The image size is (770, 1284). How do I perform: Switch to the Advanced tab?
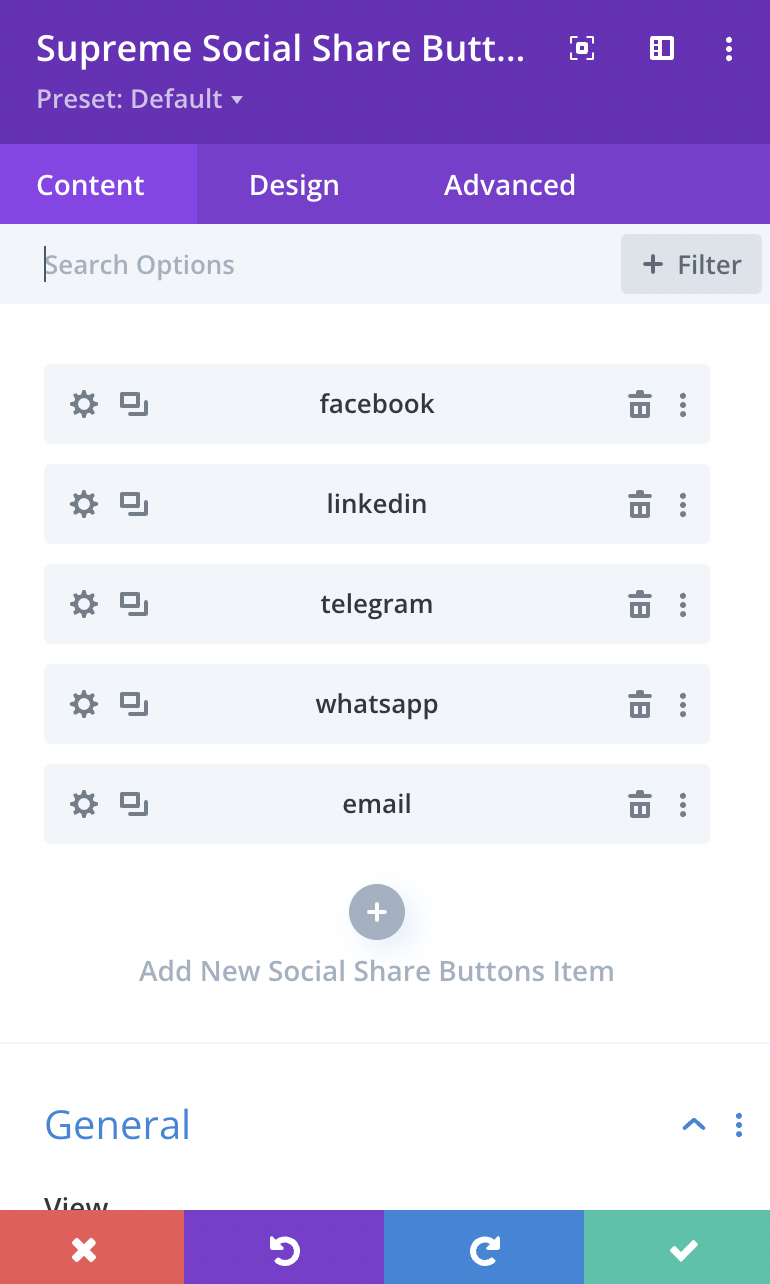tap(510, 185)
